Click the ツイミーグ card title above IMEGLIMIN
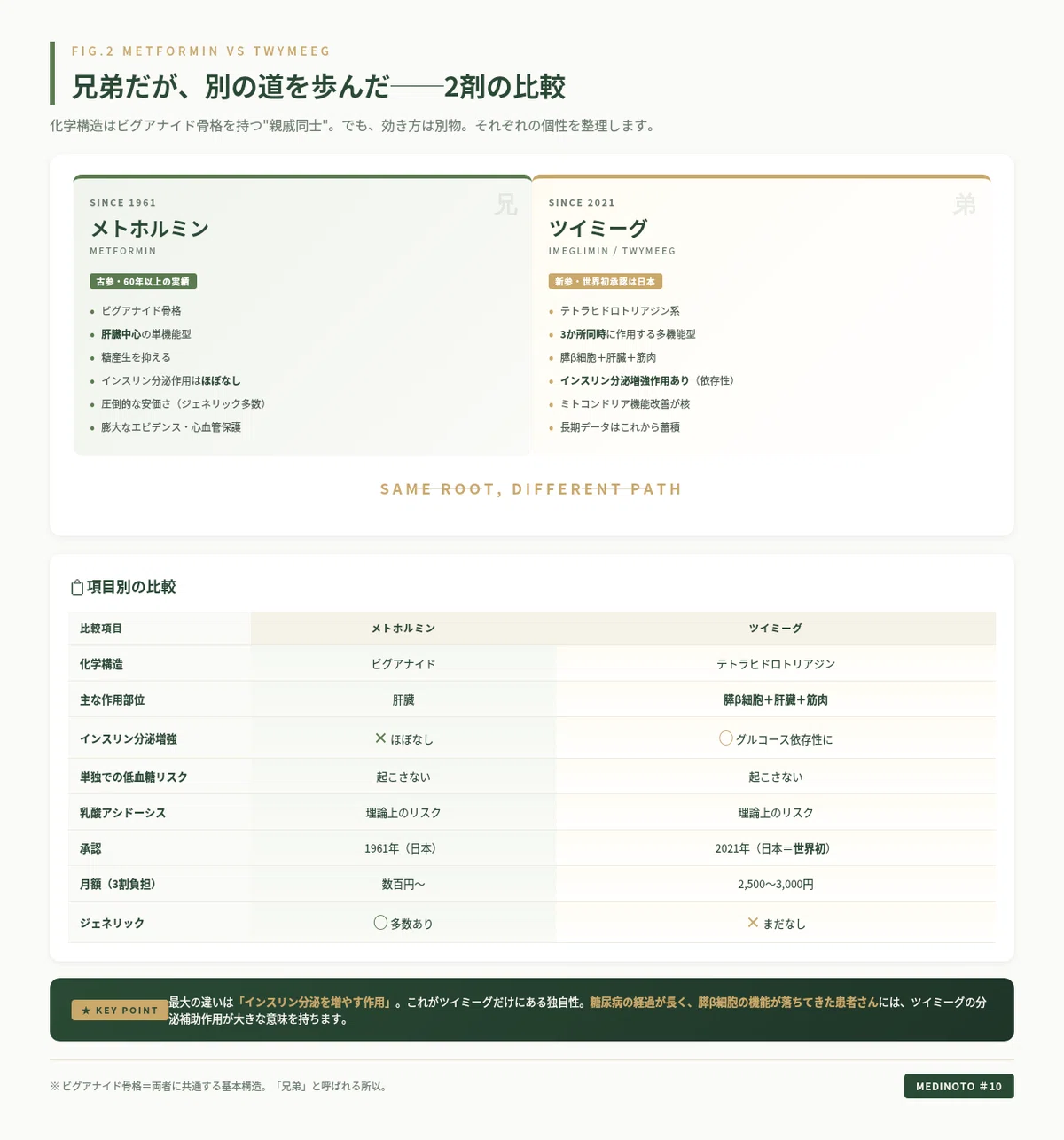 click(598, 229)
